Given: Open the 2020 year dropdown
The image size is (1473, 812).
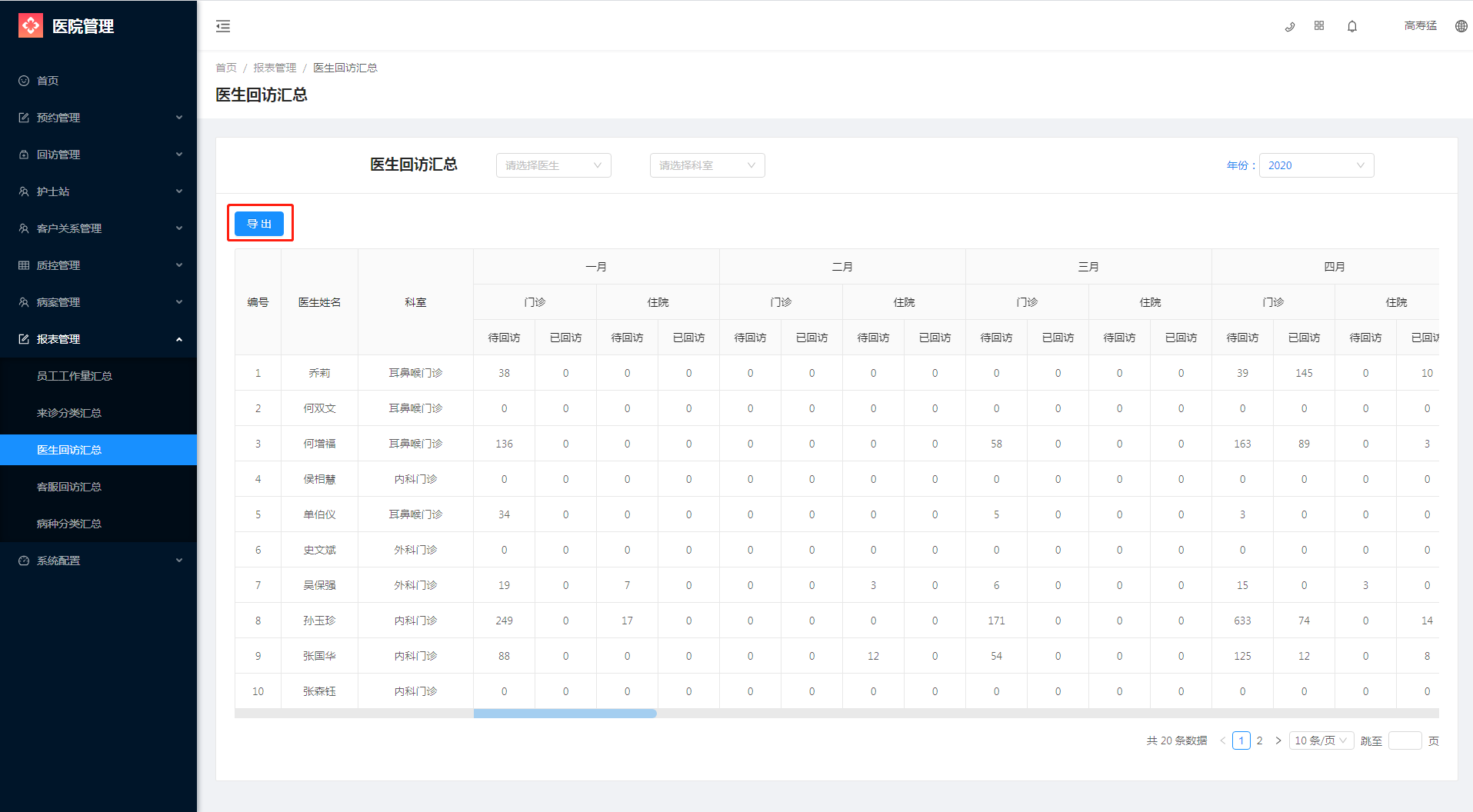Looking at the screenshot, I should [x=1317, y=165].
